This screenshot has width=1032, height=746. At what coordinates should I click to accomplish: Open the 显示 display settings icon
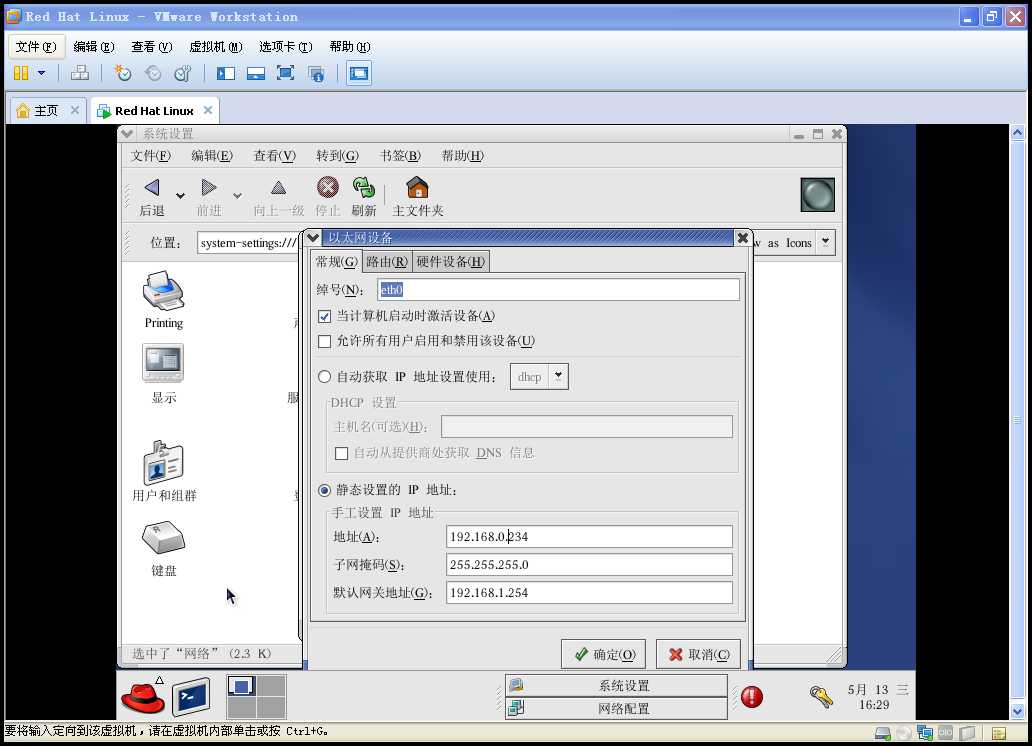pos(163,363)
